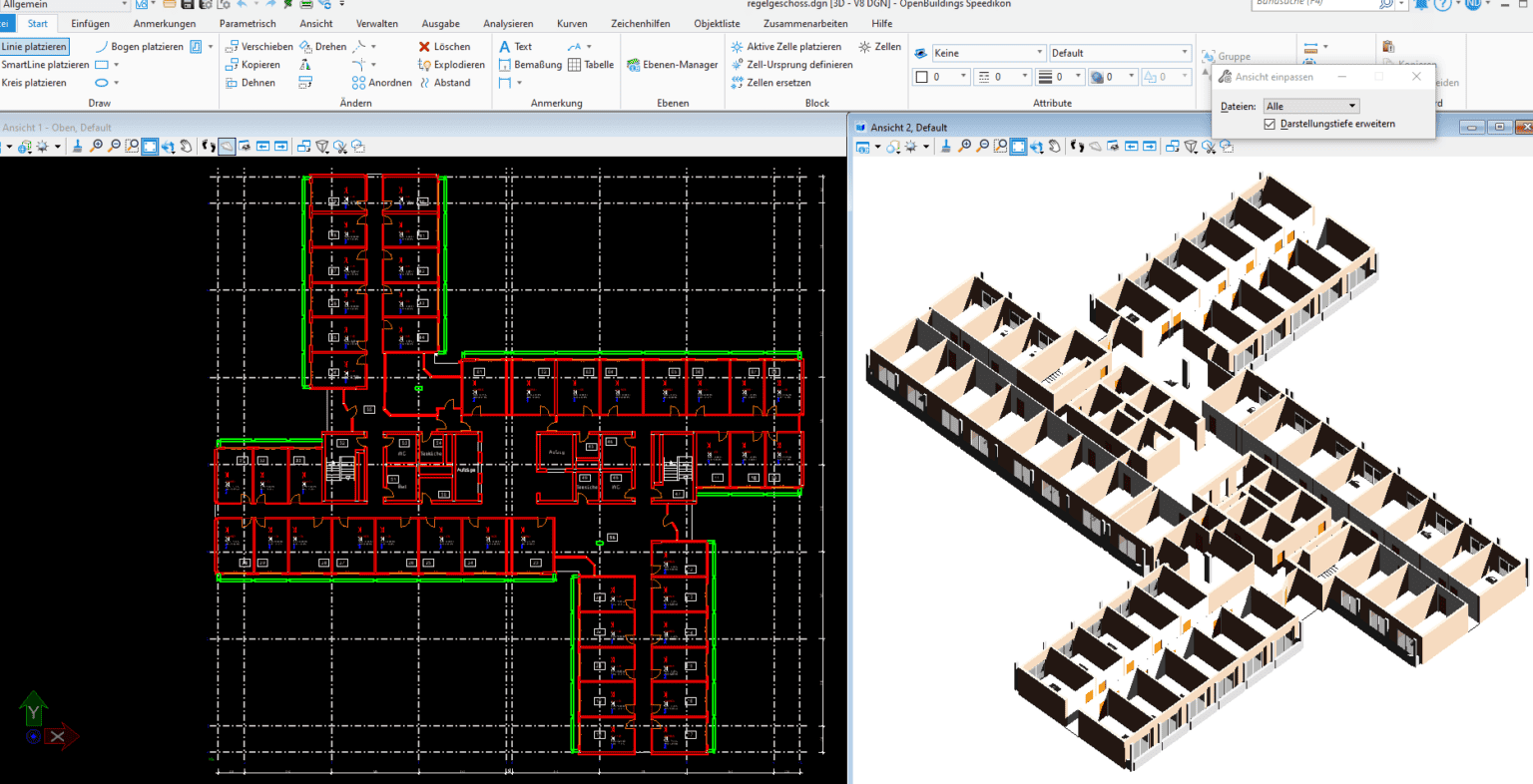Viewport: 1533px width, 784px height.
Task: Open the Ebenen-Manager
Action: (676, 64)
